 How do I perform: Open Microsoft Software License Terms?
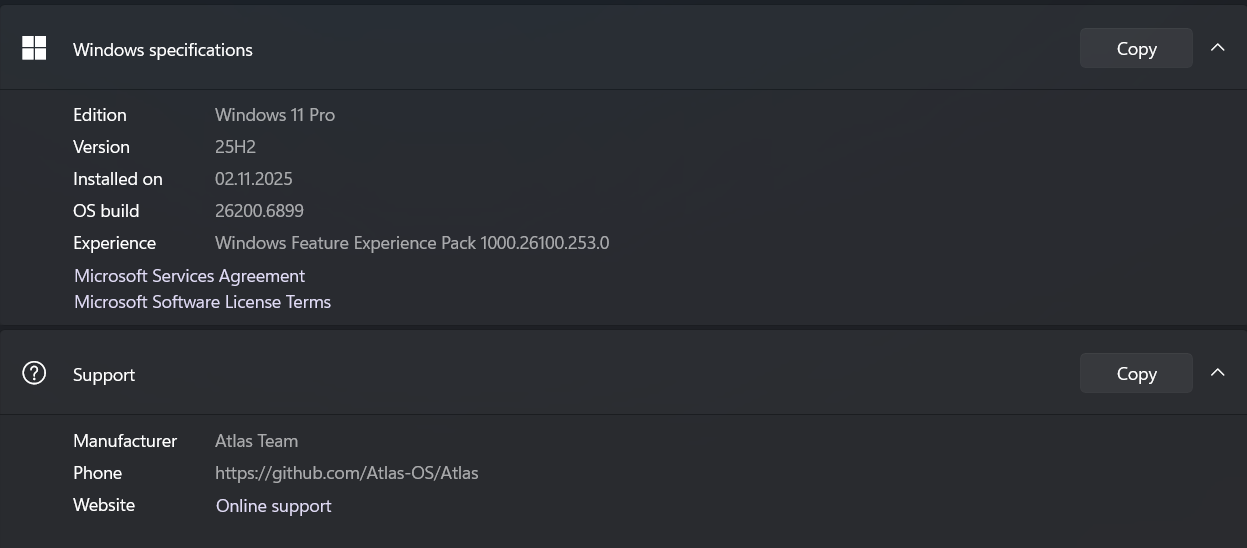point(202,302)
